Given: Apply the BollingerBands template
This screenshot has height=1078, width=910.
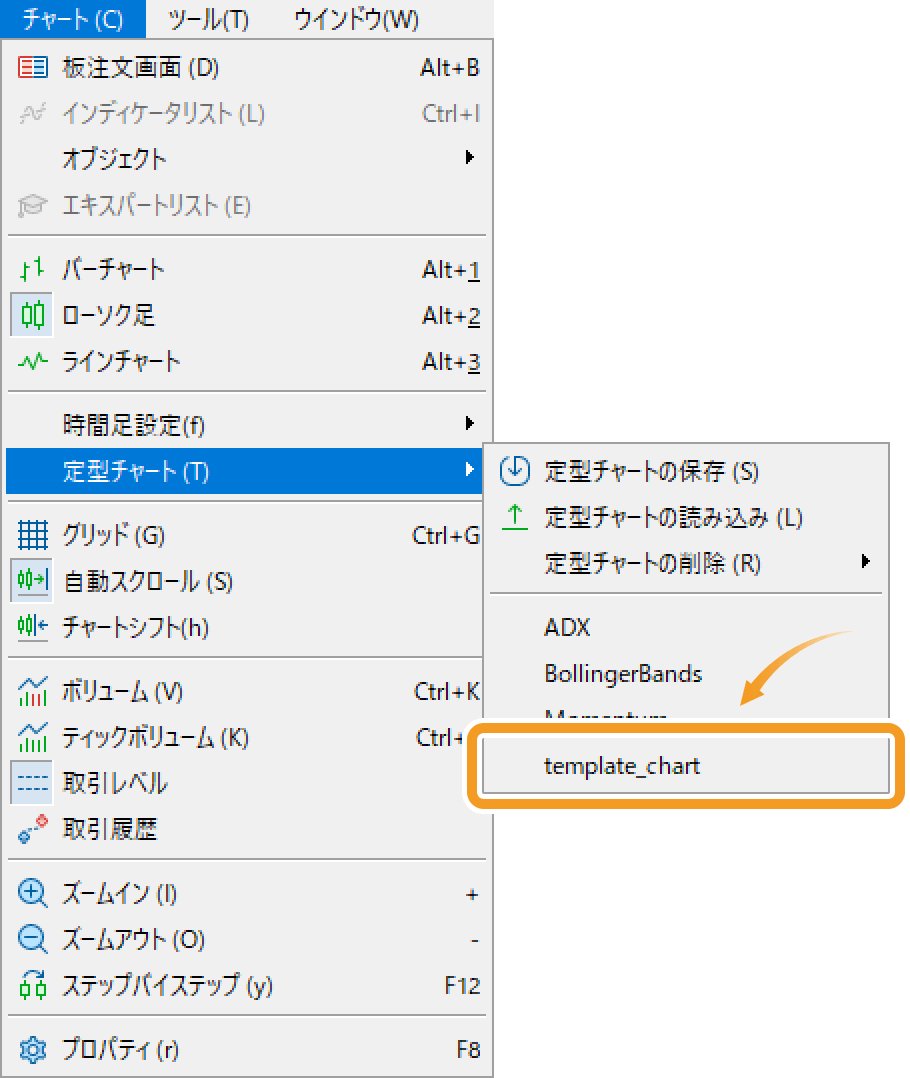Looking at the screenshot, I should click(686, 673).
